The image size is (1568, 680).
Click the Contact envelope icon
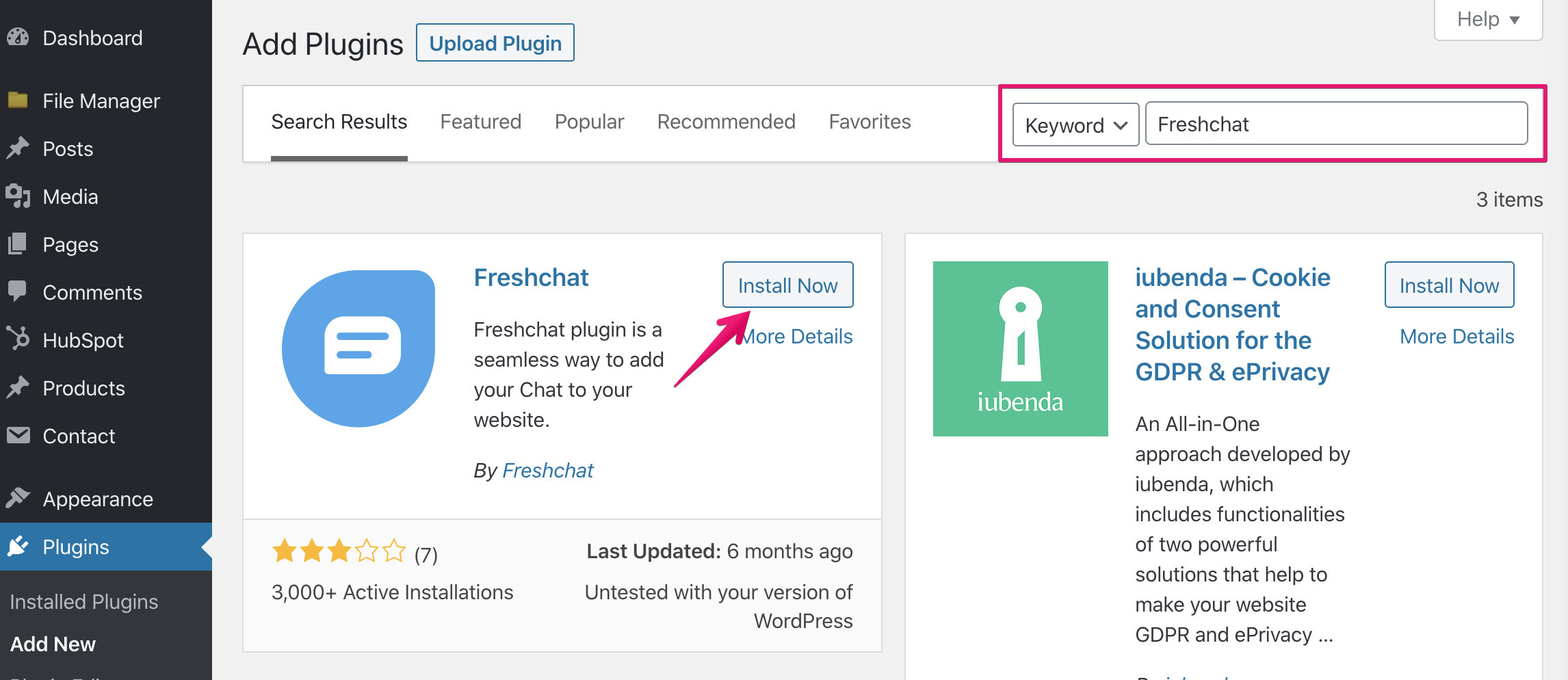tap(18, 435)
